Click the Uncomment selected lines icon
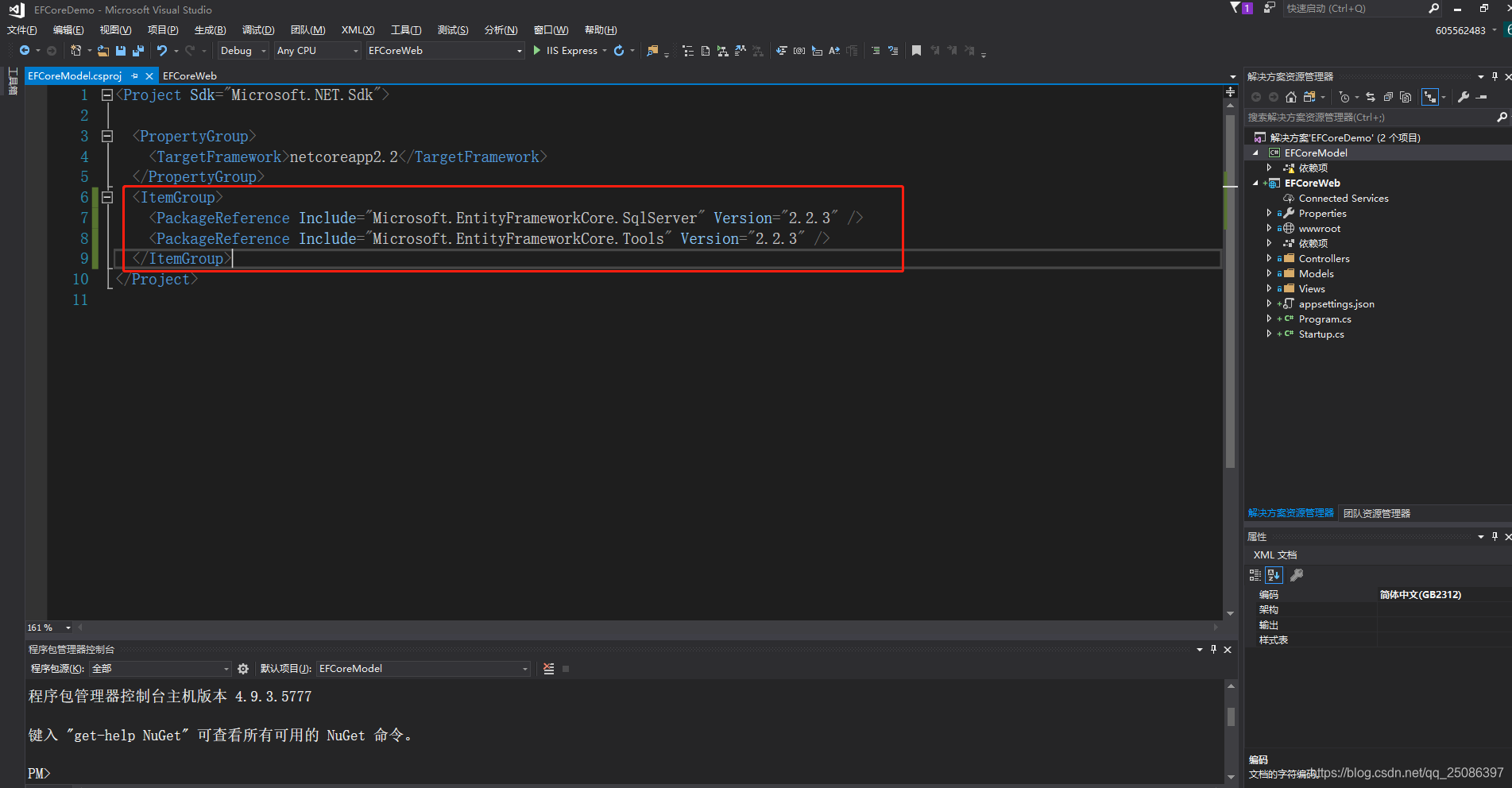 [893, 51]
